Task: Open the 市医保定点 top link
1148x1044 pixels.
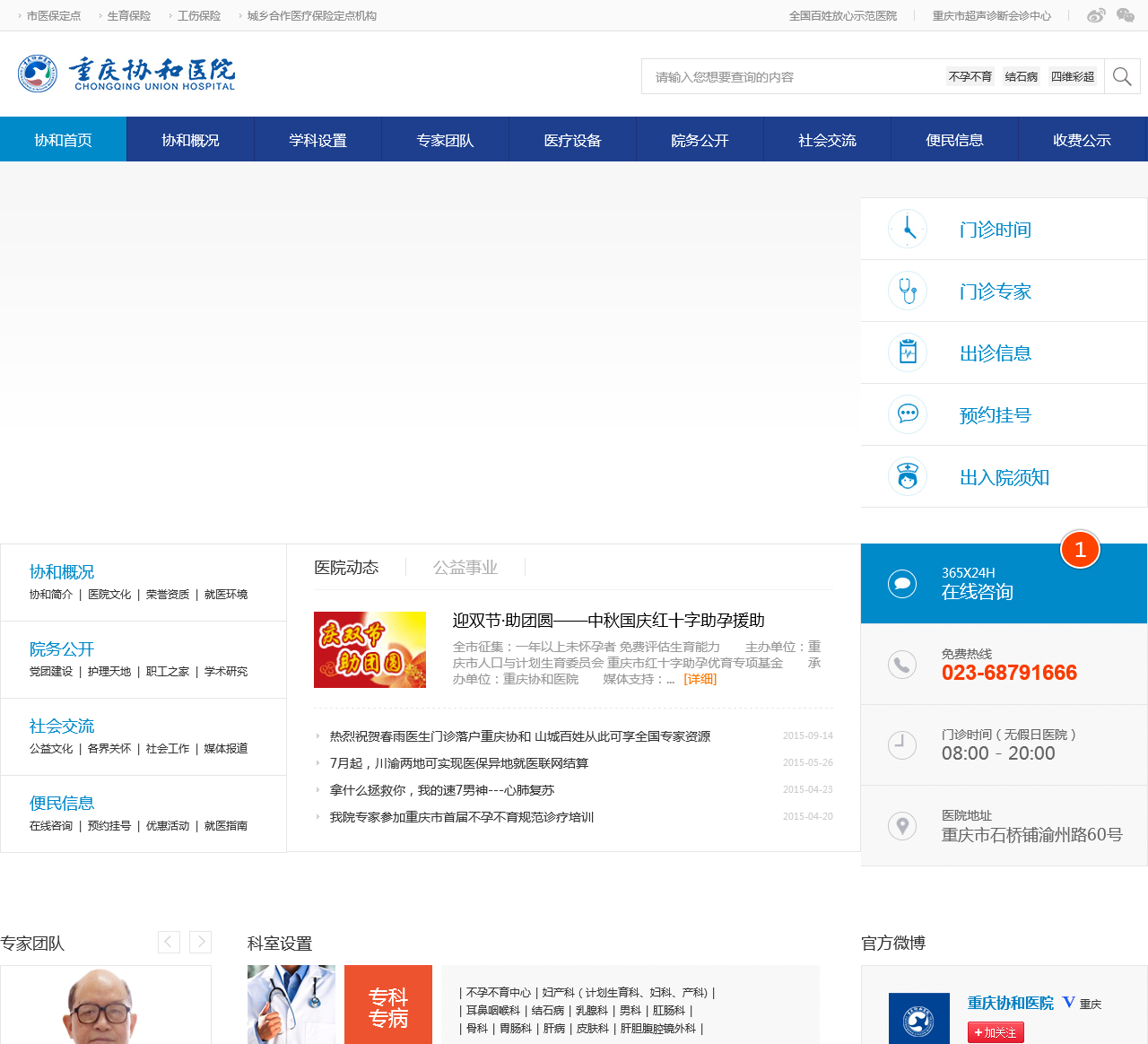Action: 54,16
